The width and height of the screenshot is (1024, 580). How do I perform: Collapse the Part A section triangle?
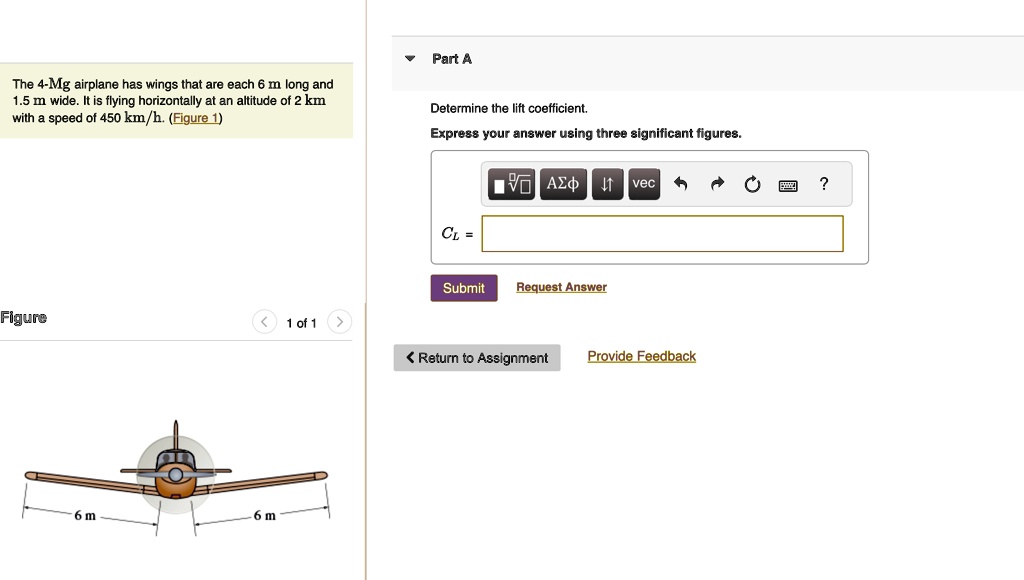[410, 59]
